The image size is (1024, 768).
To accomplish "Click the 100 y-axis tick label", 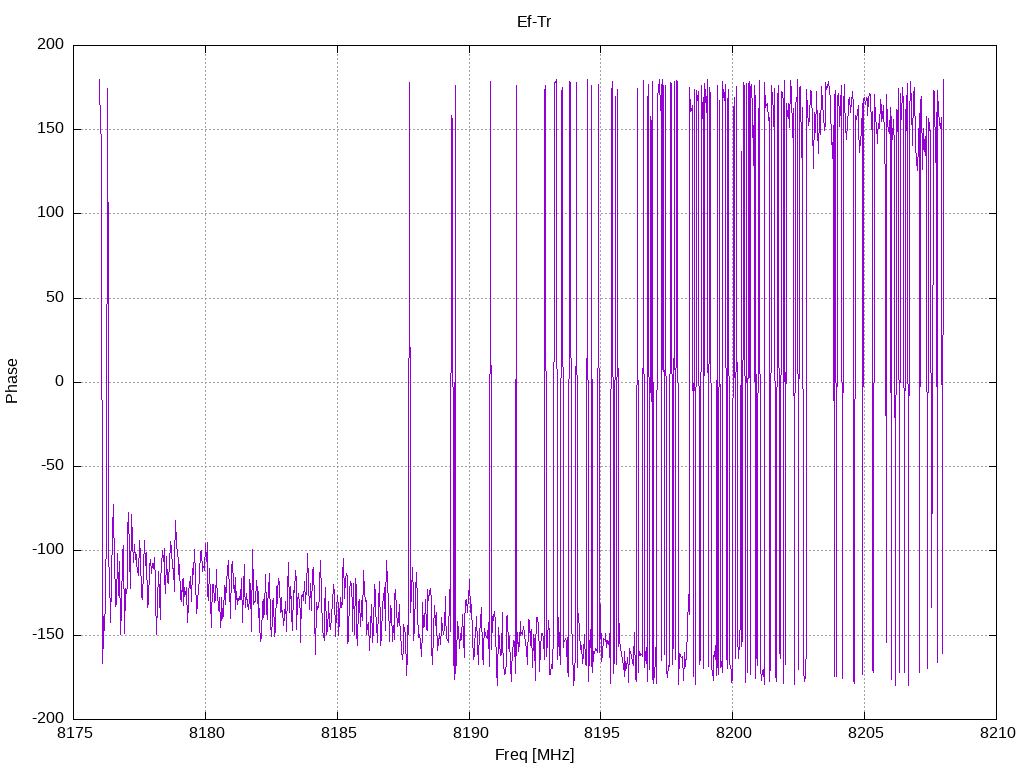I will (x=51, y=213).
